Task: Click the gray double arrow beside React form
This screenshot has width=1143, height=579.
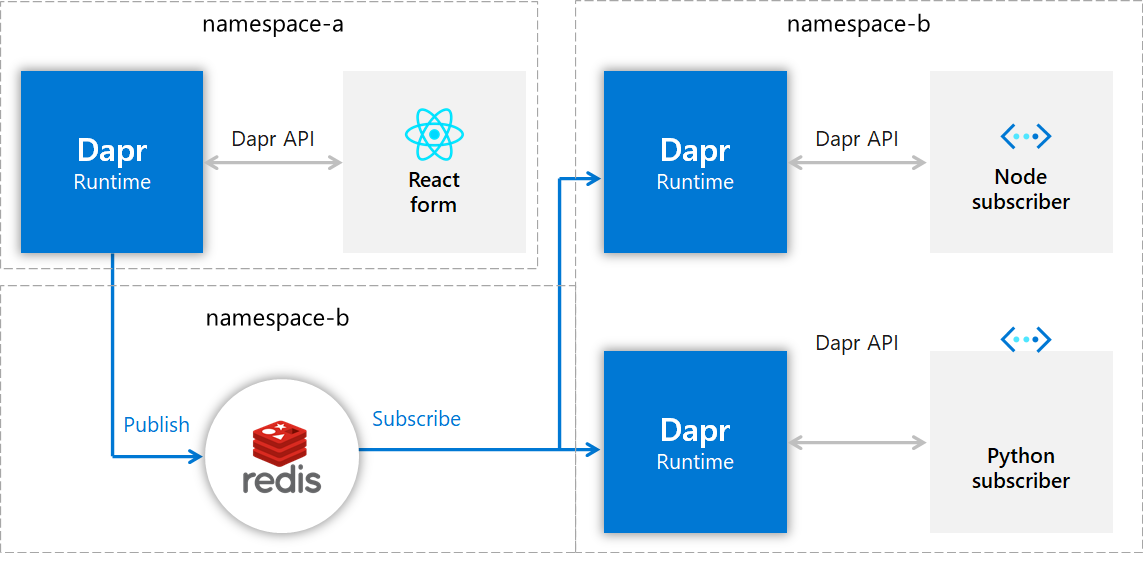Action: [273, 162]
